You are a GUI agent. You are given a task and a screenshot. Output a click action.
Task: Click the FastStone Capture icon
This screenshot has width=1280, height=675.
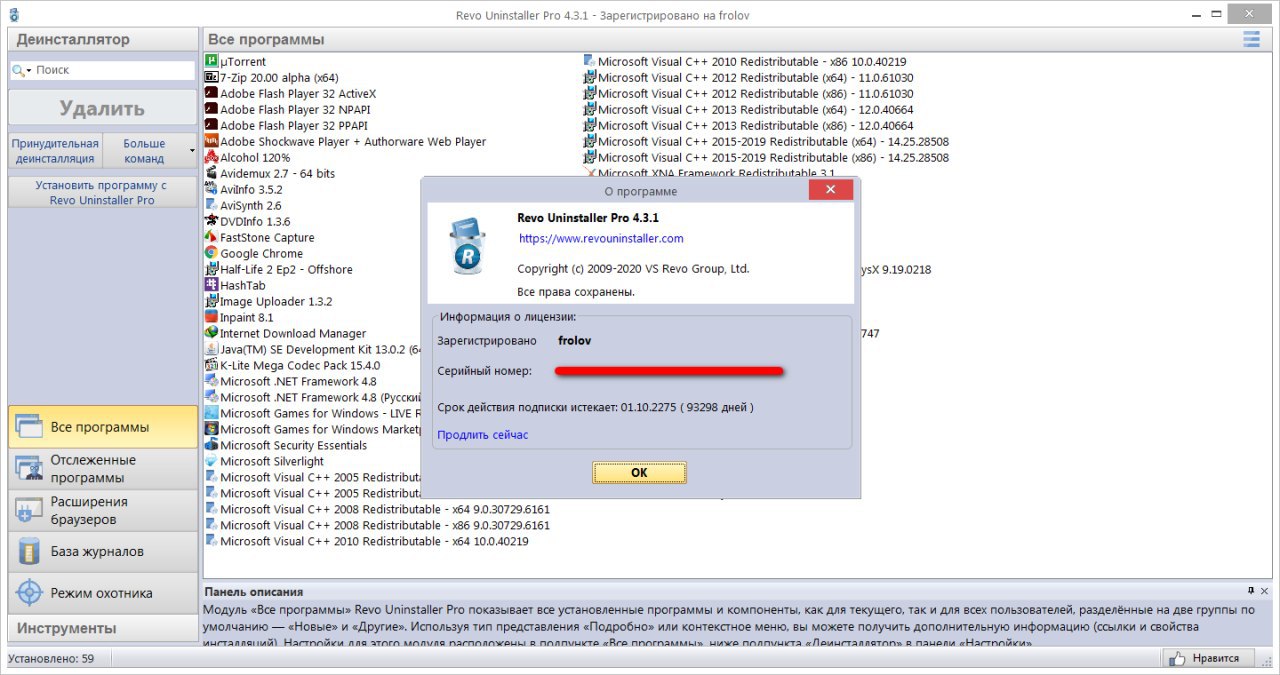pos(211,237)
